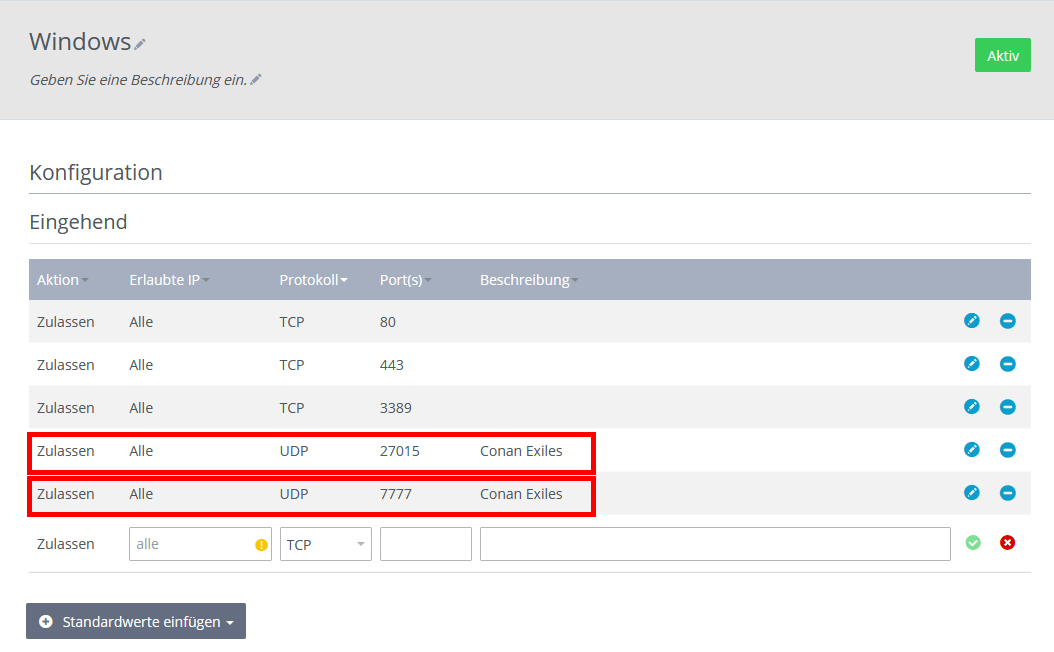
Task: Edit the port 80 rule
Action: point(971,321)
